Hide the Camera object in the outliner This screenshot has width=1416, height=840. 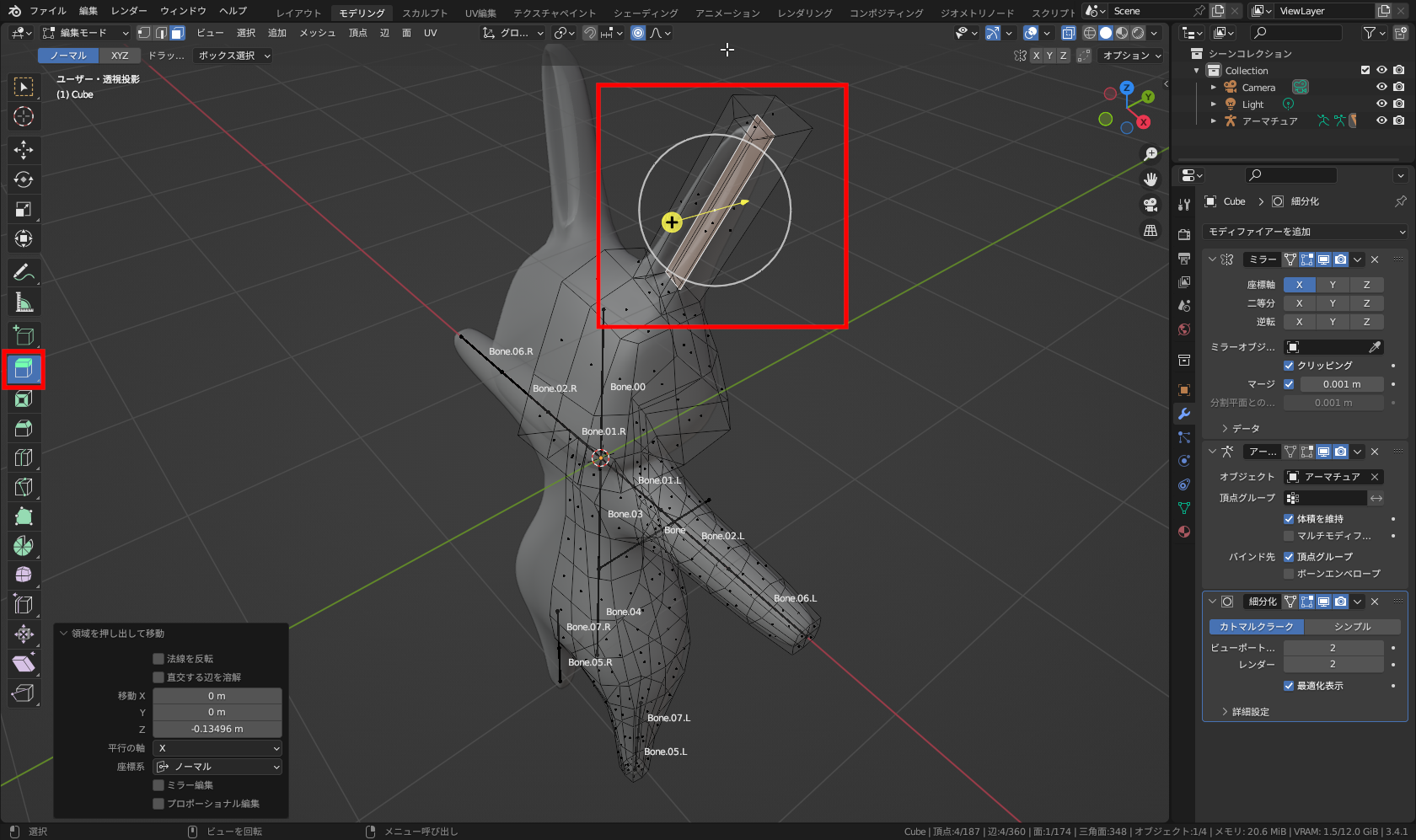pyautogui.click(x=1381, y=87)
